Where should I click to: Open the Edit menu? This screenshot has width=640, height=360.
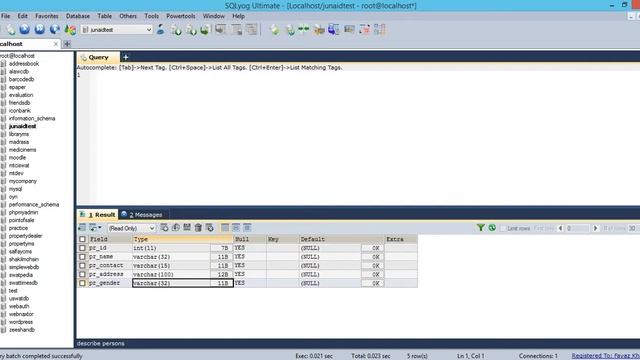pos(22,16)
